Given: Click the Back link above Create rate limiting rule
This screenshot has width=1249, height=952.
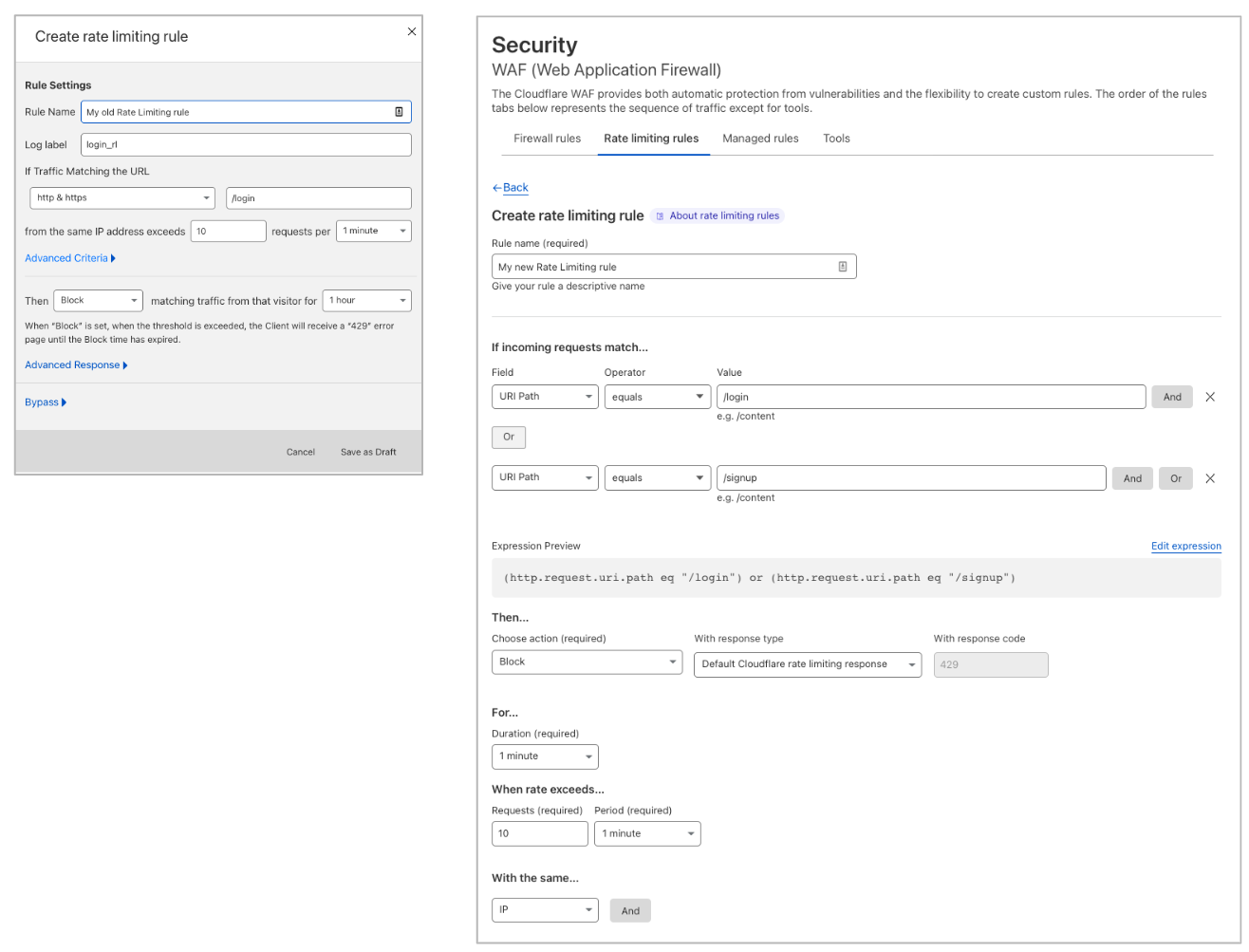Looking at the screenshot, I should coord(510,188).
